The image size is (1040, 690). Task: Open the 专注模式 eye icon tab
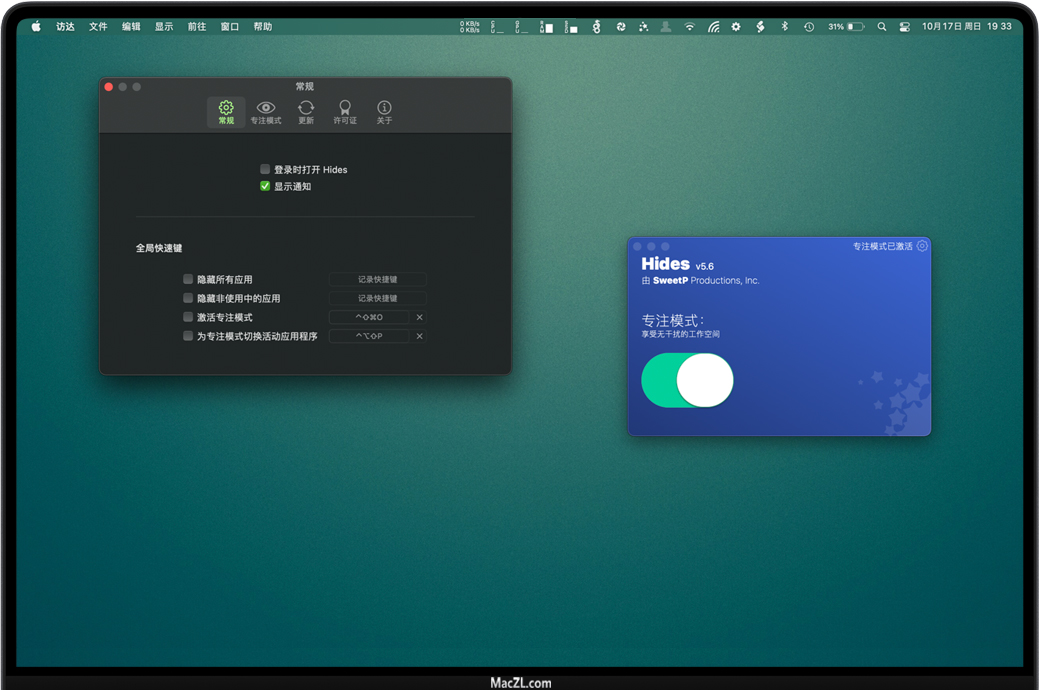pos(265,112)
